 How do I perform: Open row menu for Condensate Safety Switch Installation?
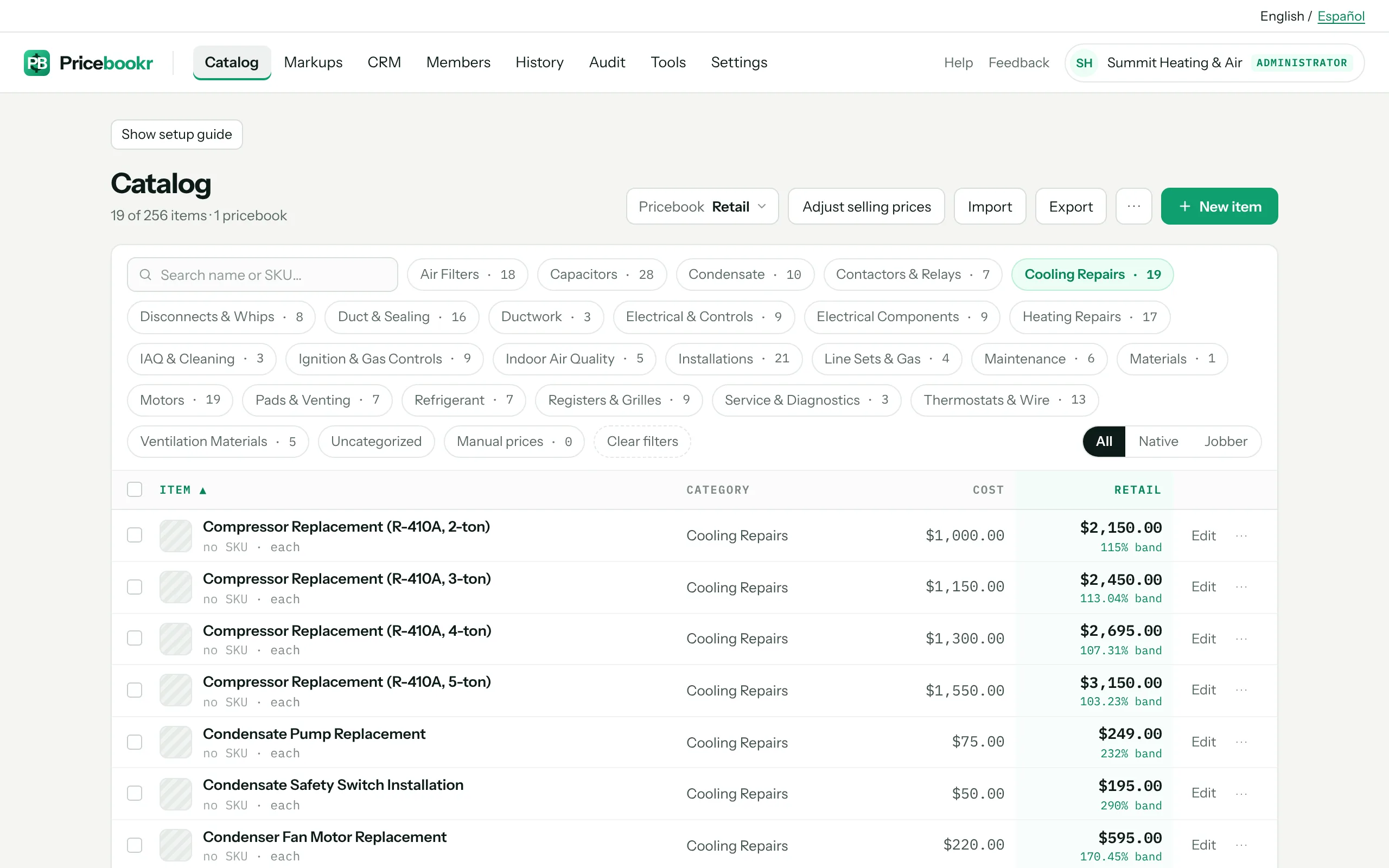pos(1241,793)
